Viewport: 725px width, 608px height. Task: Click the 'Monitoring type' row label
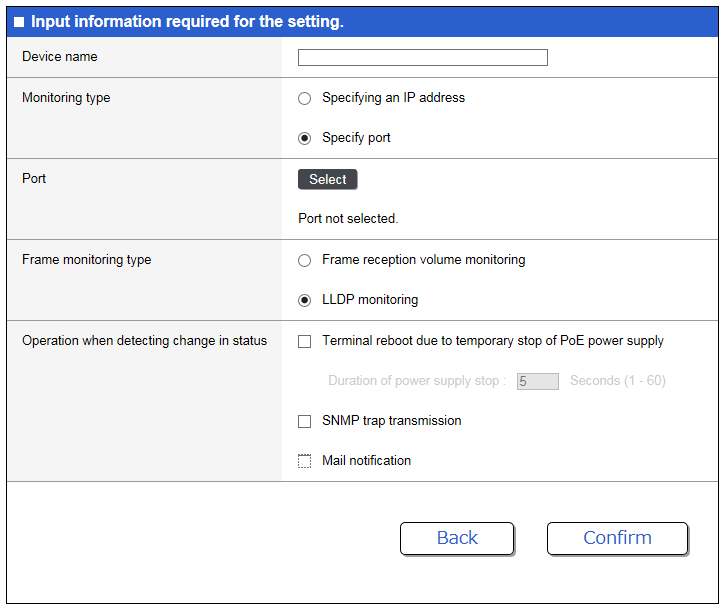click(66, 98)
